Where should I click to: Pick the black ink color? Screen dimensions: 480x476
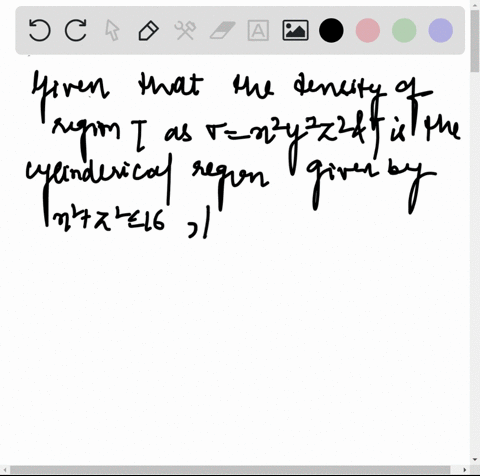[331, 31]
